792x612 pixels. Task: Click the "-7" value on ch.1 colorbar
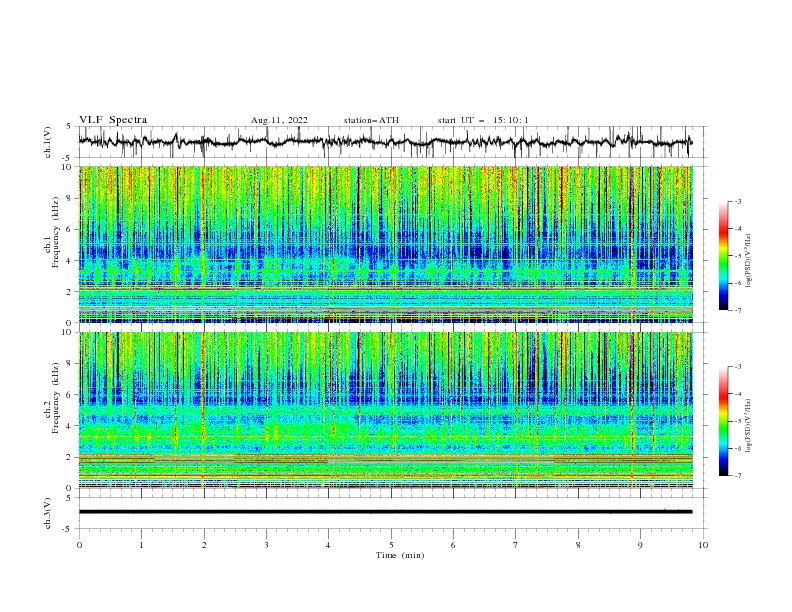(737, 310)
